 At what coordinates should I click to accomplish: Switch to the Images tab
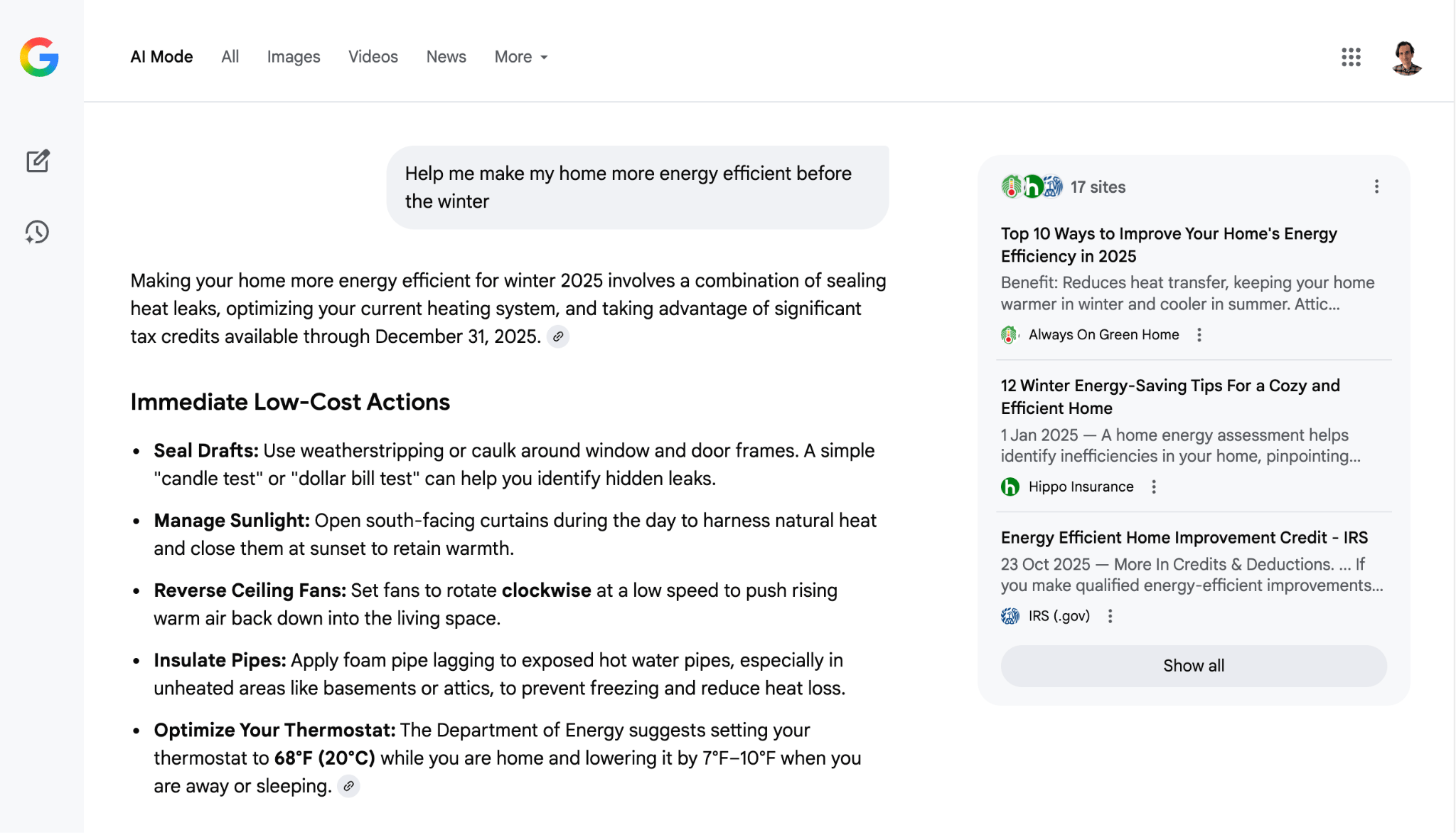[x=294, y=56]
